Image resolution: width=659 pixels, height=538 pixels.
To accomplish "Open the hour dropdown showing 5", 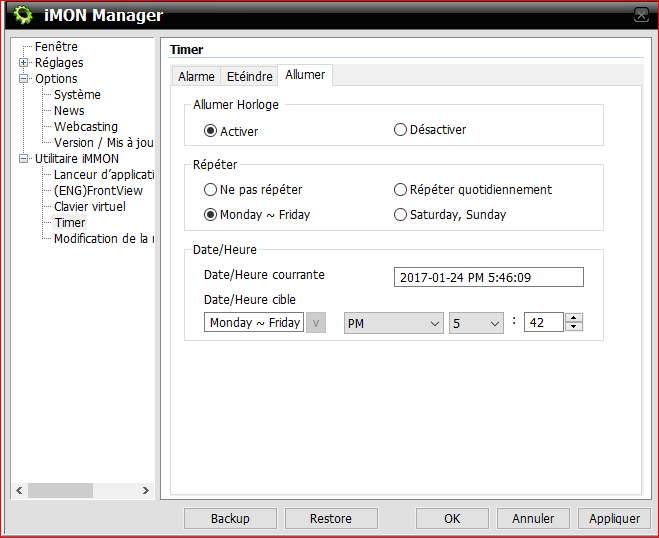I will [x=475, y=323].
